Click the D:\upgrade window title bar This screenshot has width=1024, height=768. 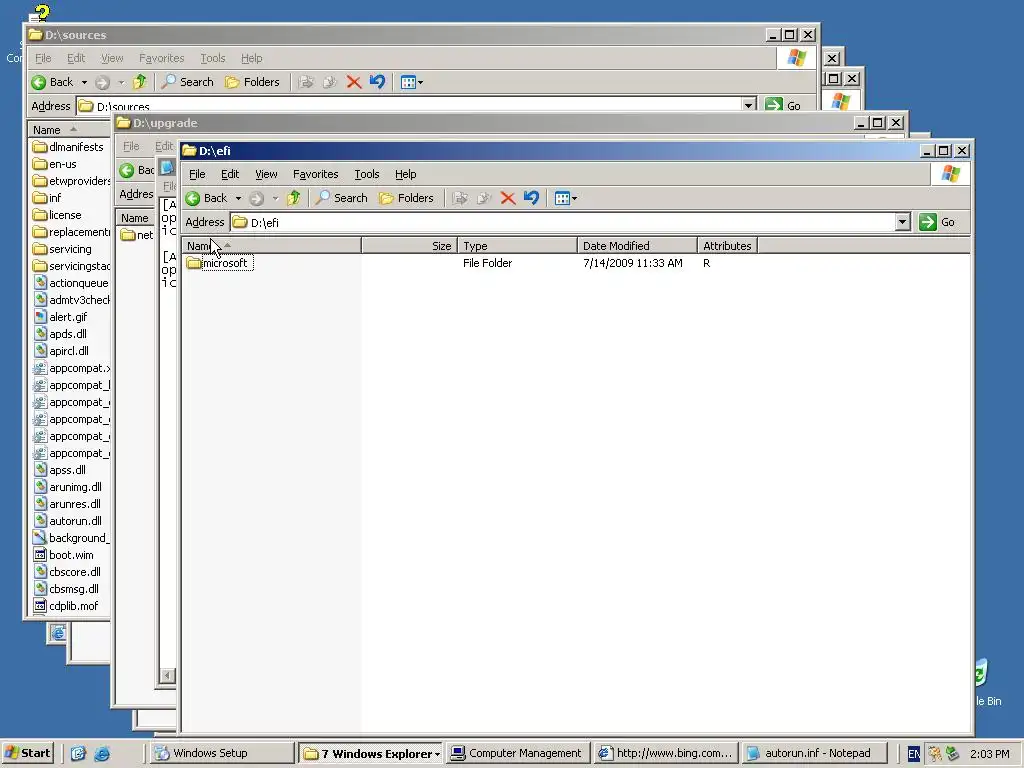click(483, 123)
